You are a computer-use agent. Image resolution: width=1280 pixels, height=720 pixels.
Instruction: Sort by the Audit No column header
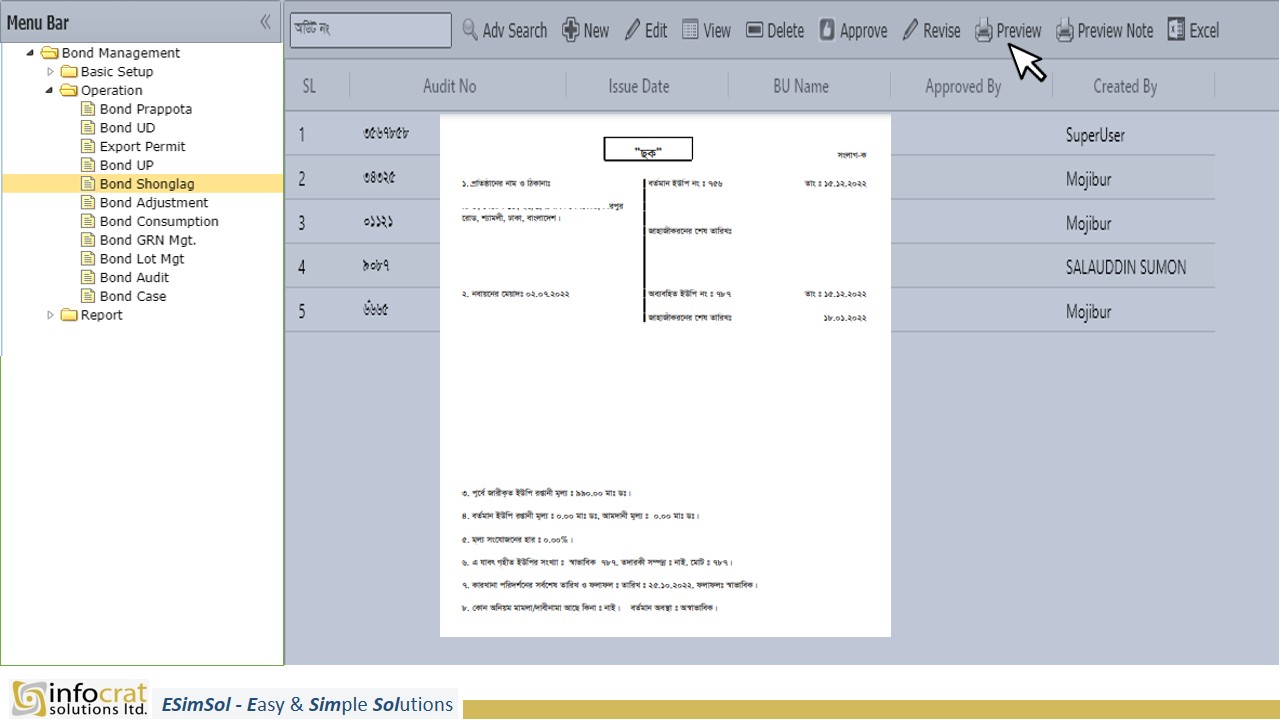click(x=450, y=86)
